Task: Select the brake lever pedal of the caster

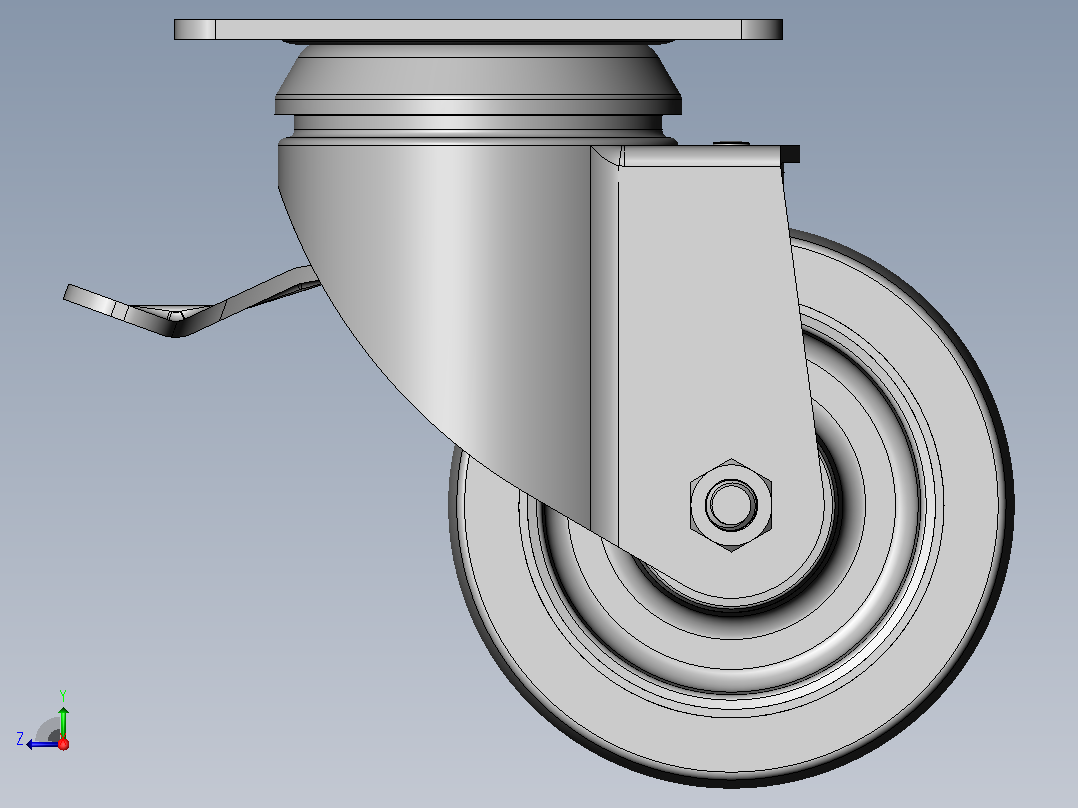Action: click(x=191, y=303)
